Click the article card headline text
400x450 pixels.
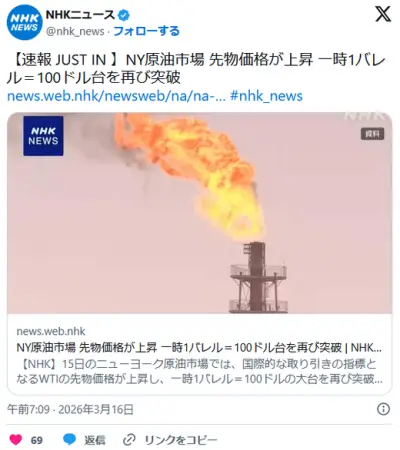(199, 348)
